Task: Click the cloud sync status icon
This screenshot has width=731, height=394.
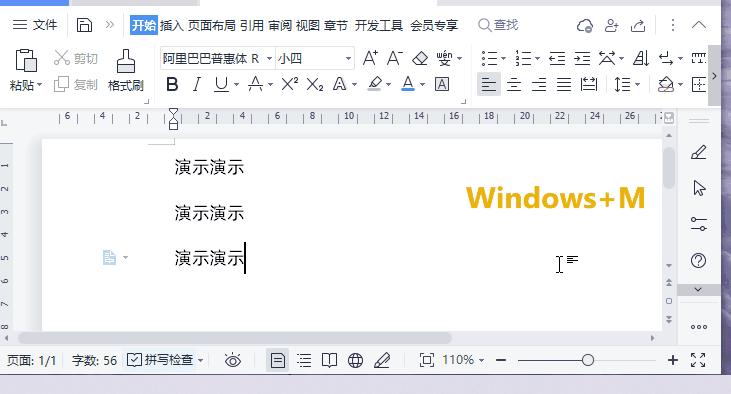Action: pos(585,25)
